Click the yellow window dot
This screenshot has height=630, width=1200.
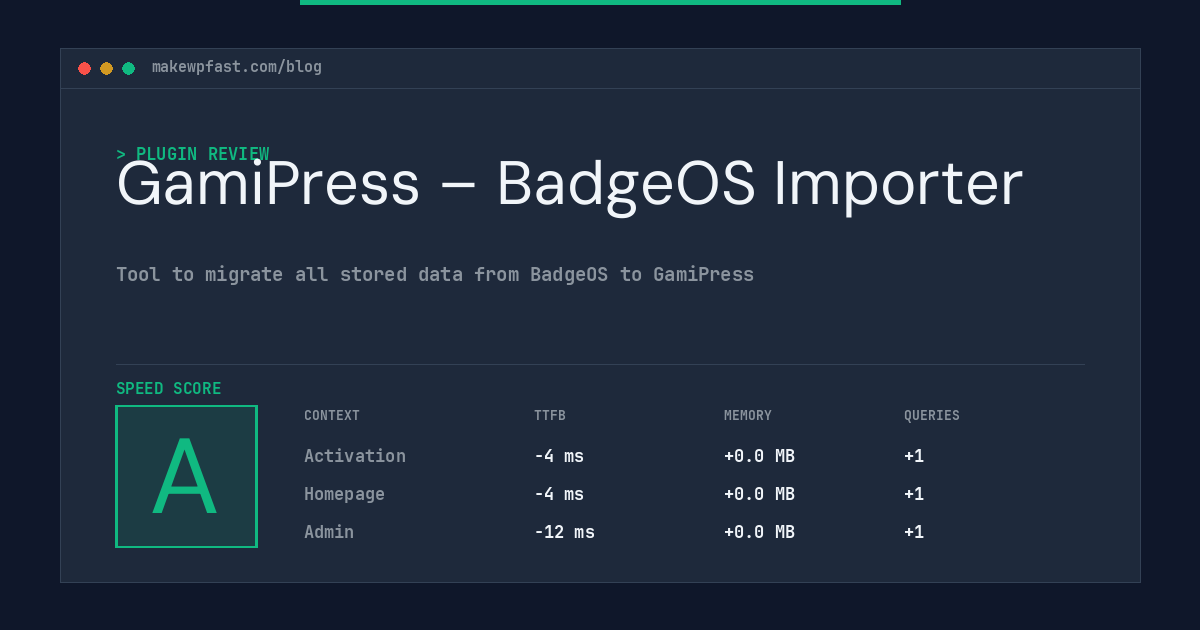click(x=106, y=68)
